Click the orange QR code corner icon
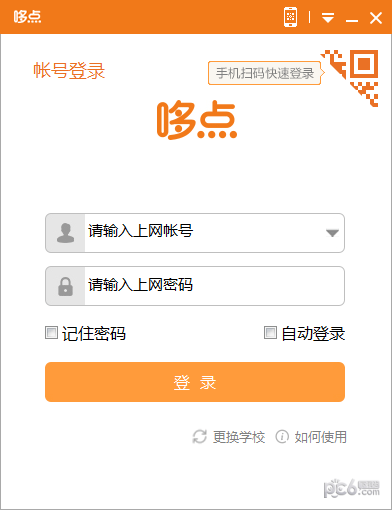 click(x=349, y=78)
